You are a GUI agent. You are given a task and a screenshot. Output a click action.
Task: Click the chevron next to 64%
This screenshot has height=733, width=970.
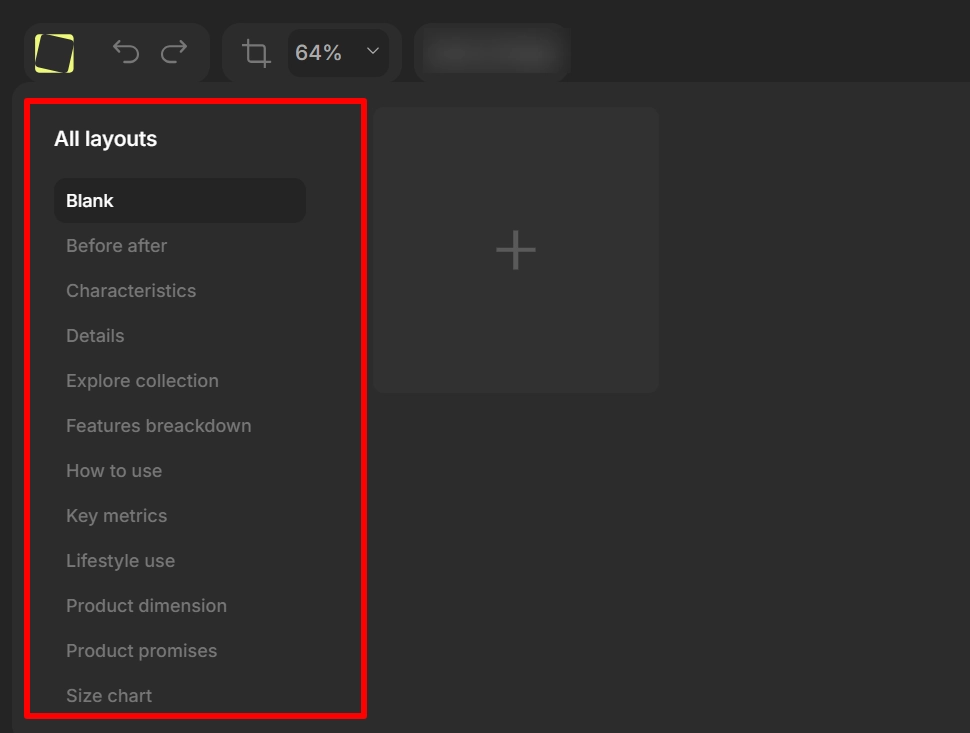tap(372, 52)
